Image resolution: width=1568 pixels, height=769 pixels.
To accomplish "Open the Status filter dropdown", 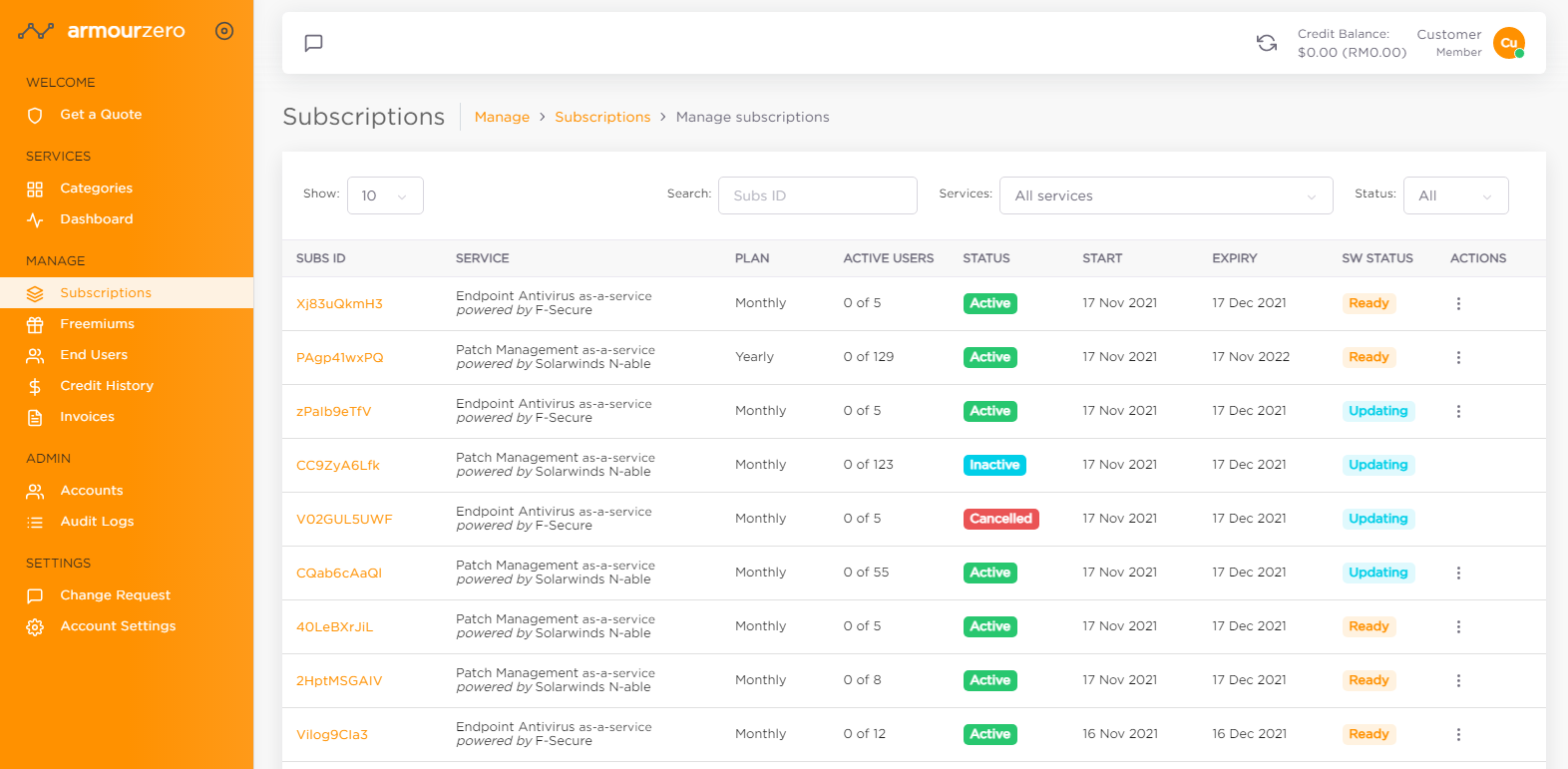I will pyautogui.click(x=1455, y=195).
